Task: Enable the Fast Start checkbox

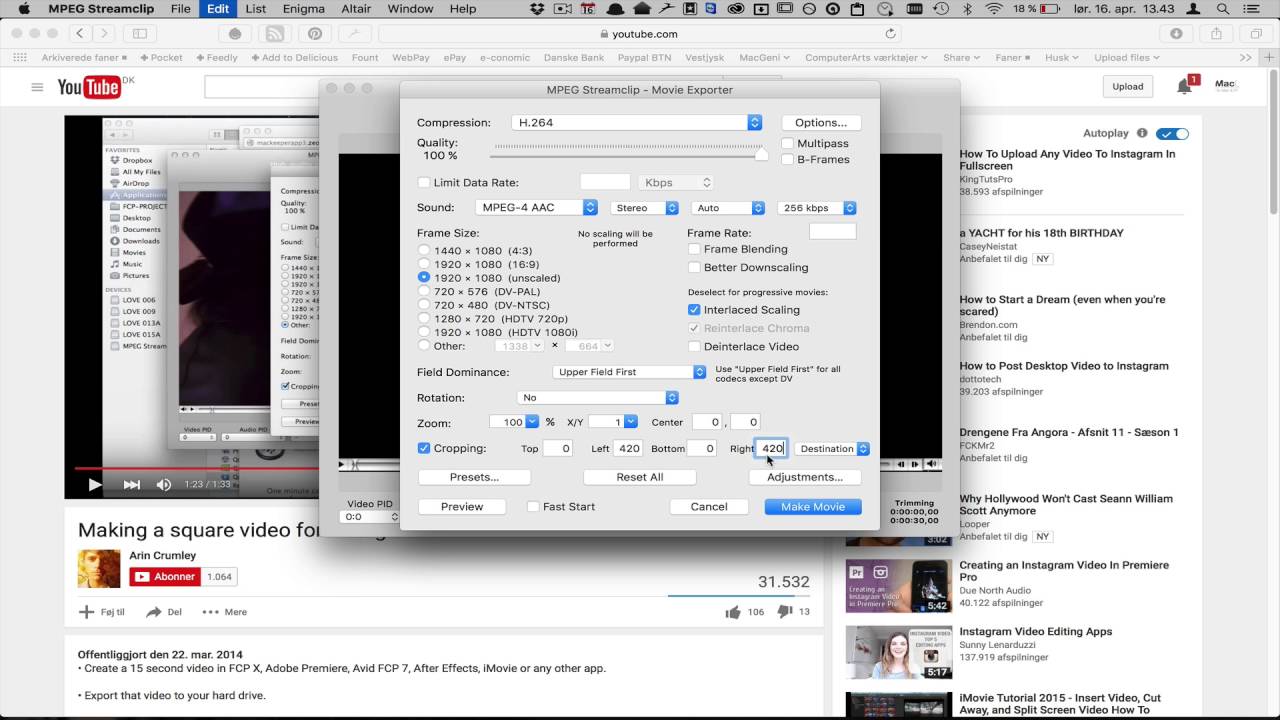Action: click(x=533, y=507)
